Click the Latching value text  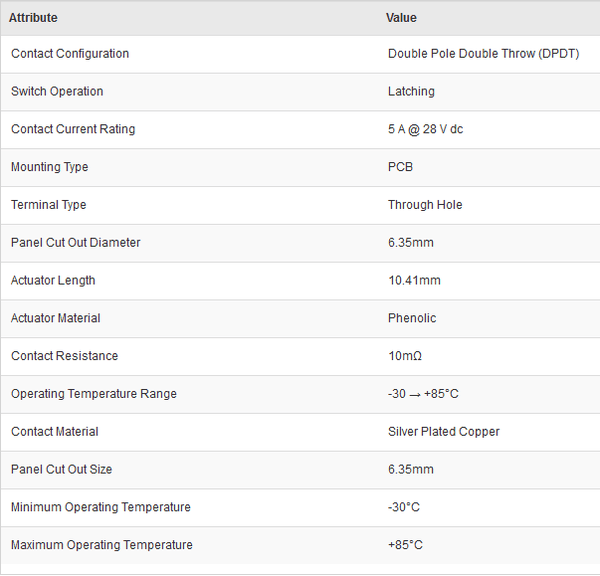click(411, 92)
